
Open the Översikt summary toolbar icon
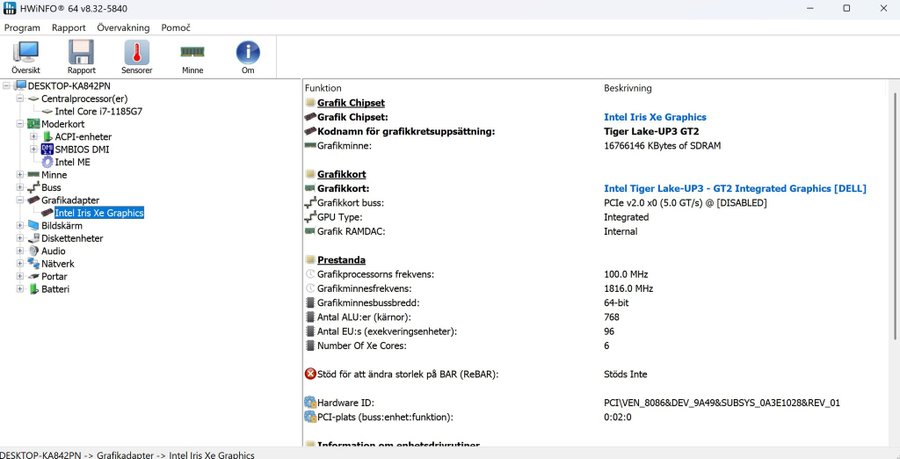point(26,56)
